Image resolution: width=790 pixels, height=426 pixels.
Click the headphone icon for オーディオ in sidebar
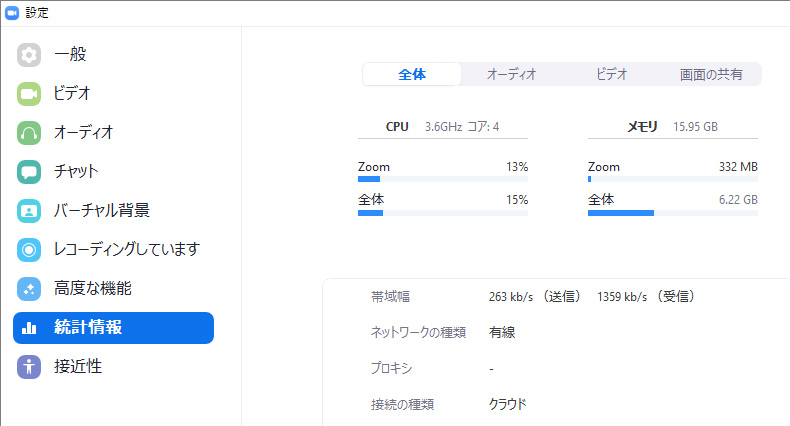[x=29, y=133]
